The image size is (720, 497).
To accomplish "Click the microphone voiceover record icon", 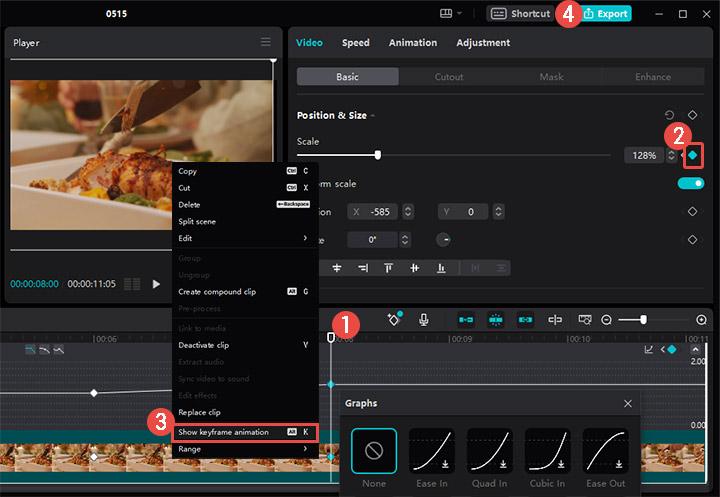I will coord(424,319).
